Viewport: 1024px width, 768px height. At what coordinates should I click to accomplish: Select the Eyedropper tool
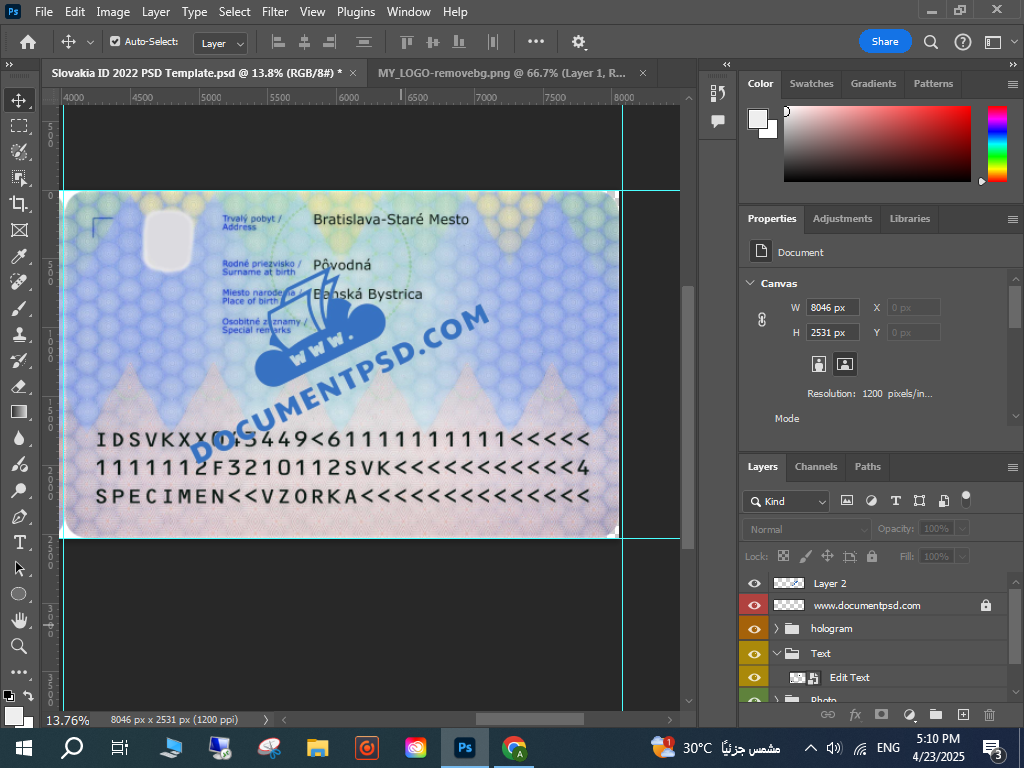(x=19, y=256)
